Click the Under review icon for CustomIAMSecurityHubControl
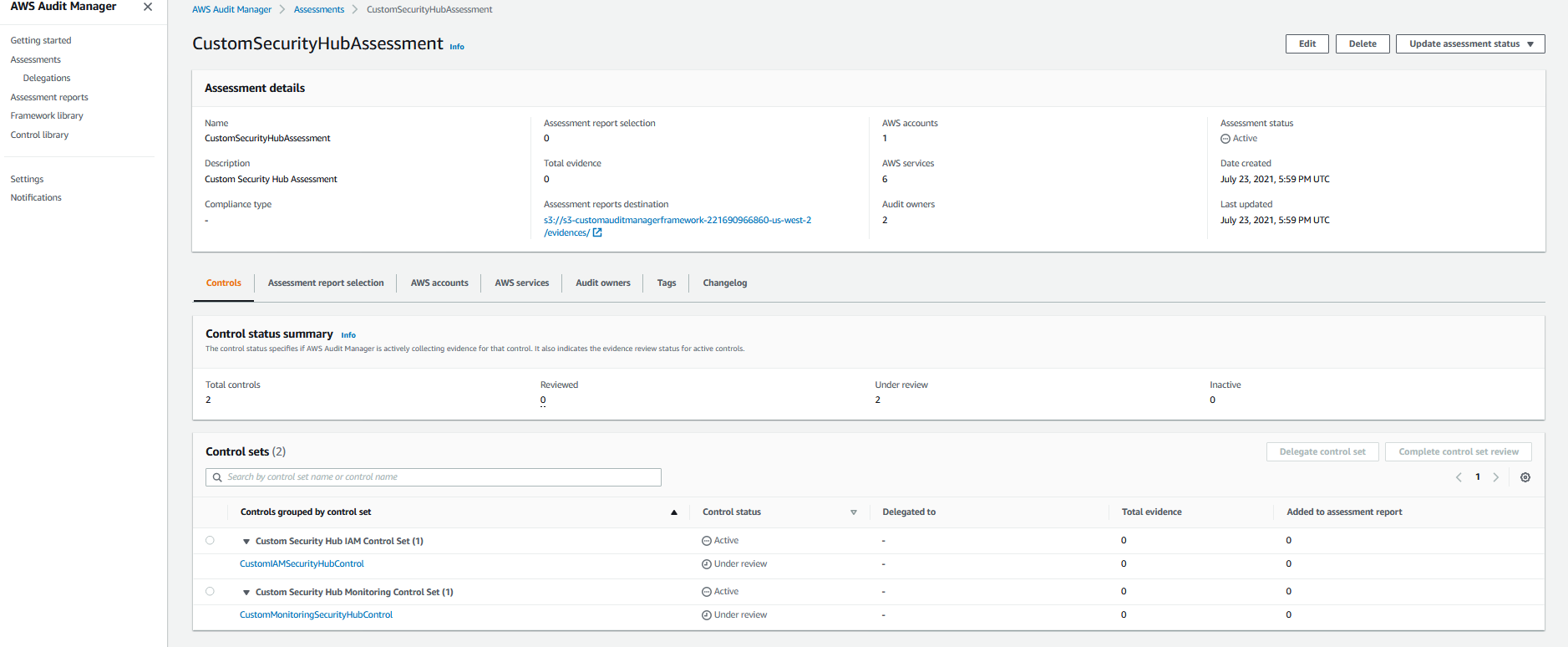The height and width of the screenshot is (647, 1568). [707, 564]
